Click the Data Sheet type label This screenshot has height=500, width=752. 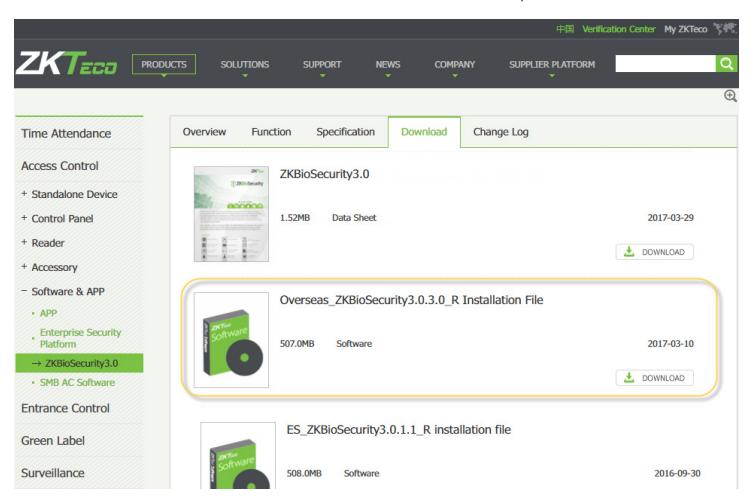354,218
